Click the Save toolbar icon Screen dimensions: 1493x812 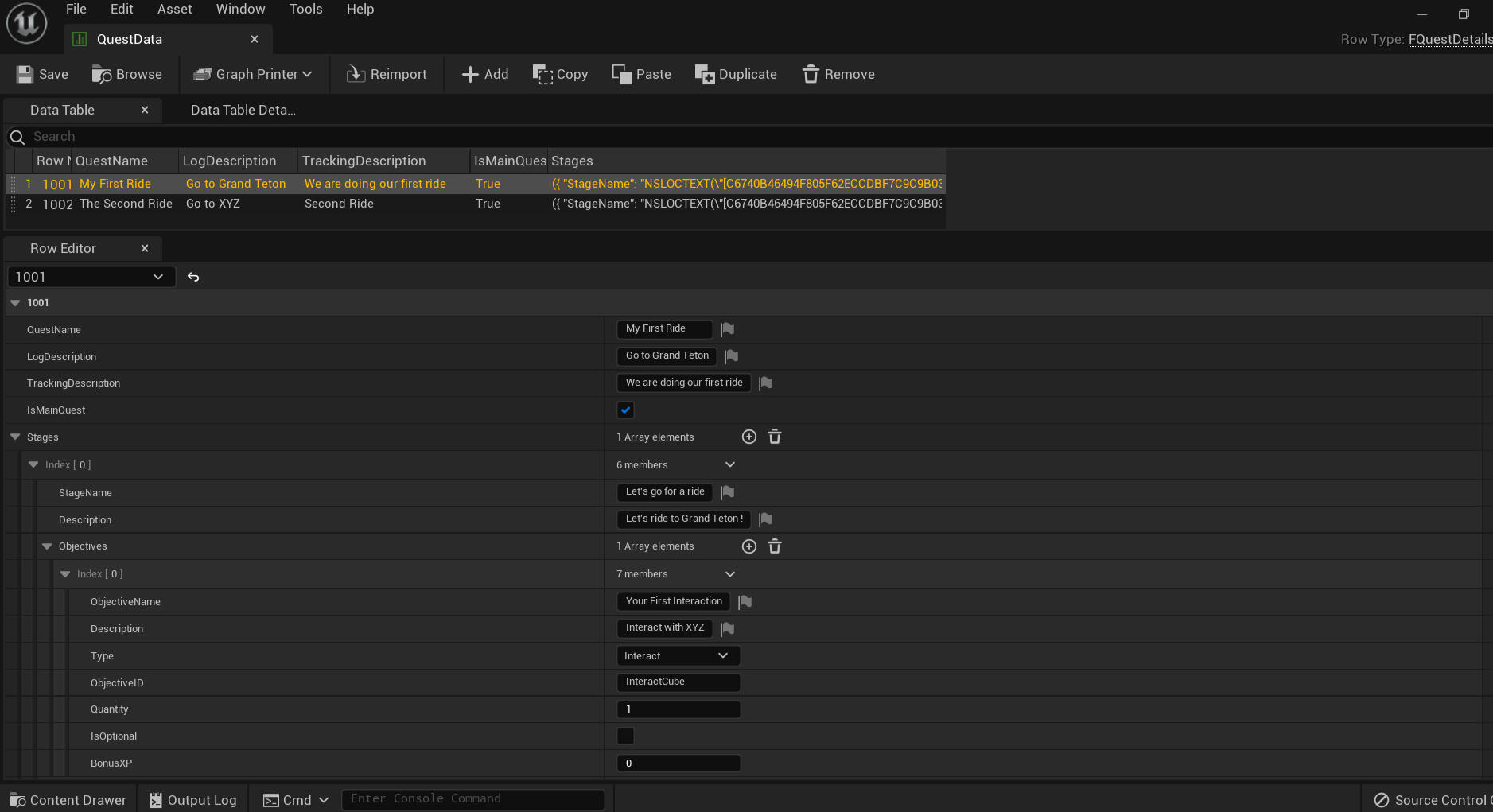click(25, 74)
